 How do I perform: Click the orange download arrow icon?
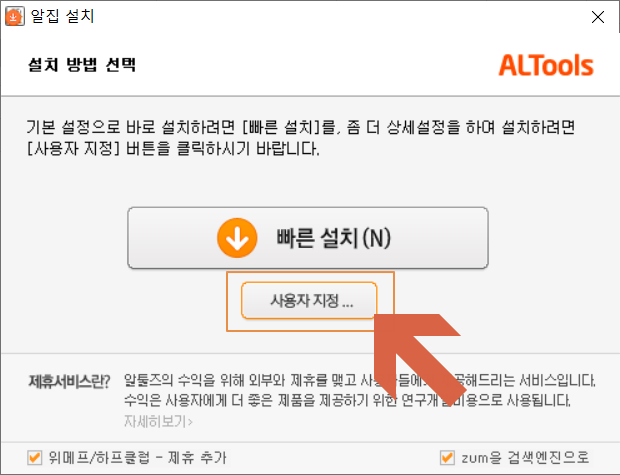click(237, 238)
